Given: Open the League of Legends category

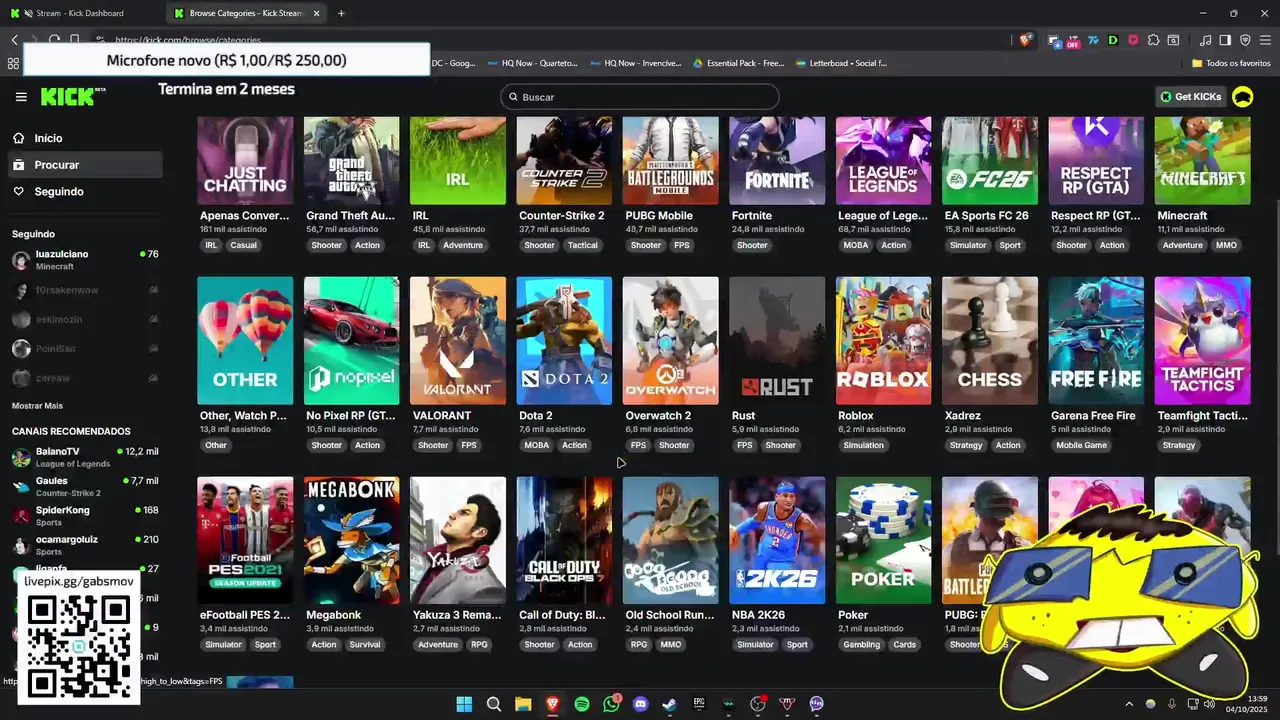Looking at the screenshot, I should coord(883,160).
